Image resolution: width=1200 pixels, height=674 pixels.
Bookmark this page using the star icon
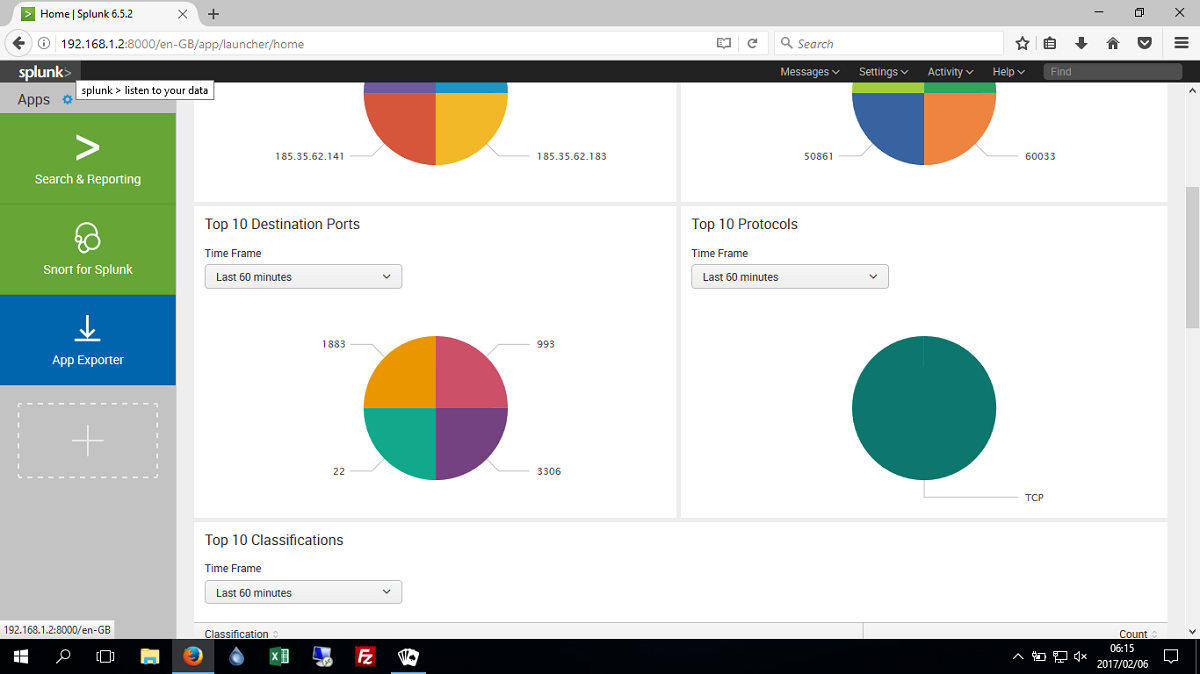[x=1022, y=43]
